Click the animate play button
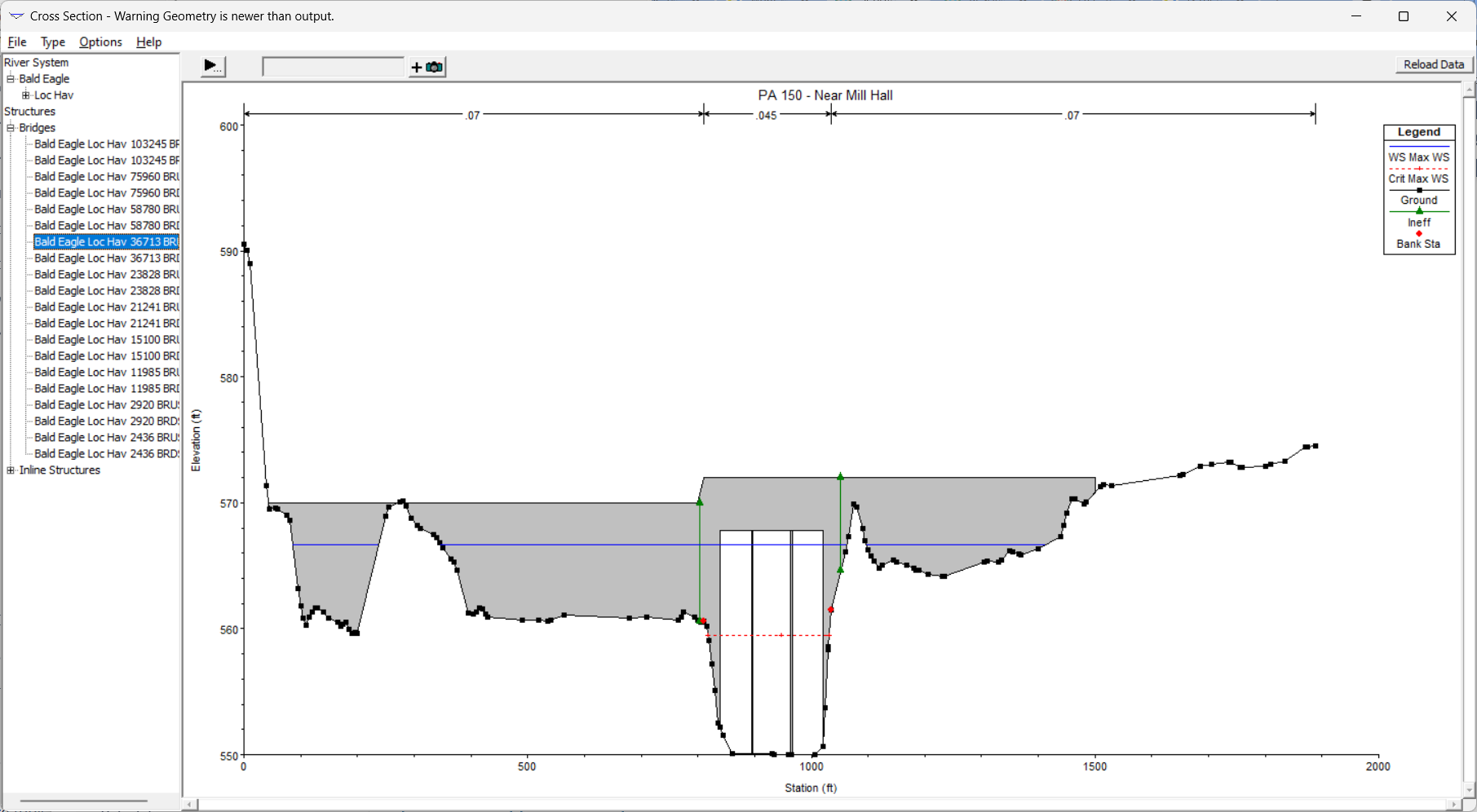 [213, 66]
